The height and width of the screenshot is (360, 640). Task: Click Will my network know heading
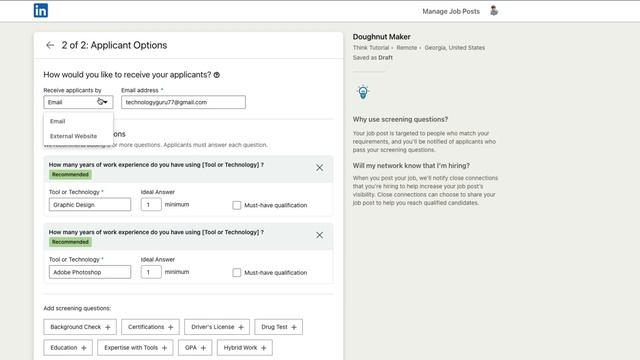(411, 166)
